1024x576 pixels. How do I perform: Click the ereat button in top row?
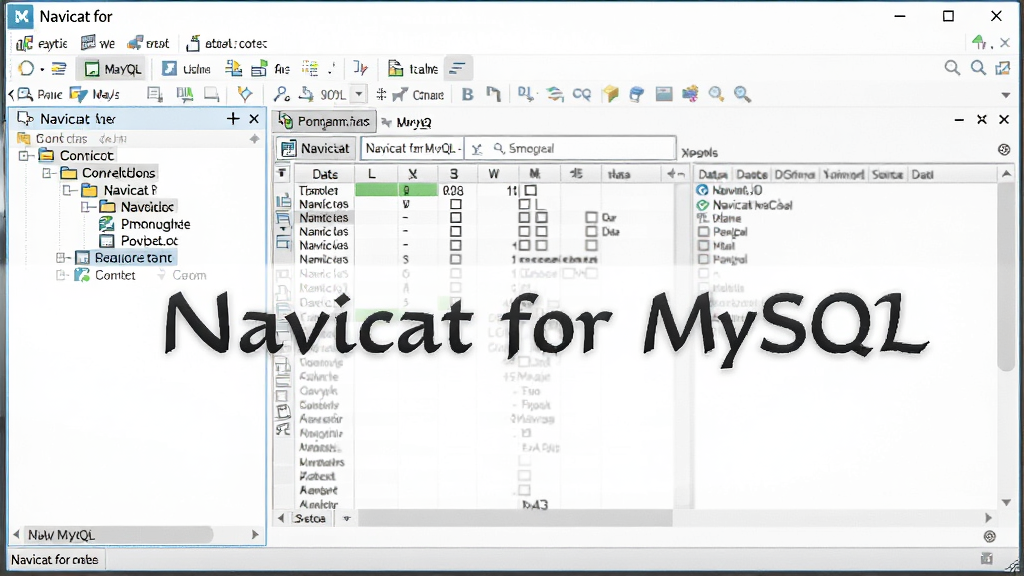point(148,43)
